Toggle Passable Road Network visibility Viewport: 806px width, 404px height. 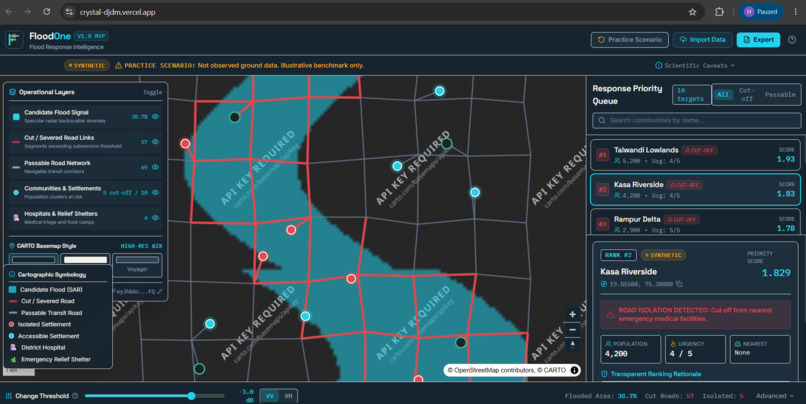[155, 167]
